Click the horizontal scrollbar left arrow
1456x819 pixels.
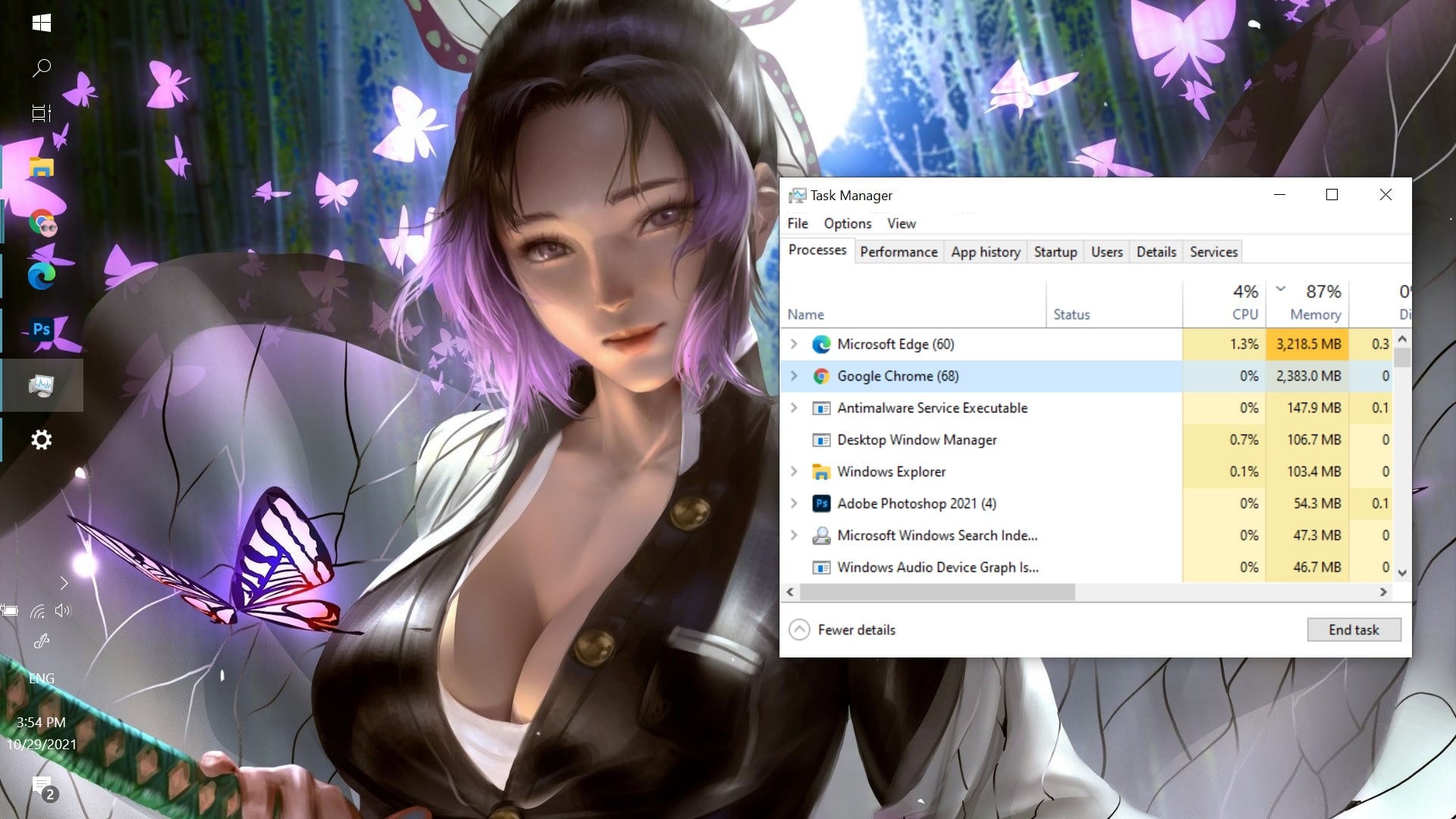tap(790, 592)
